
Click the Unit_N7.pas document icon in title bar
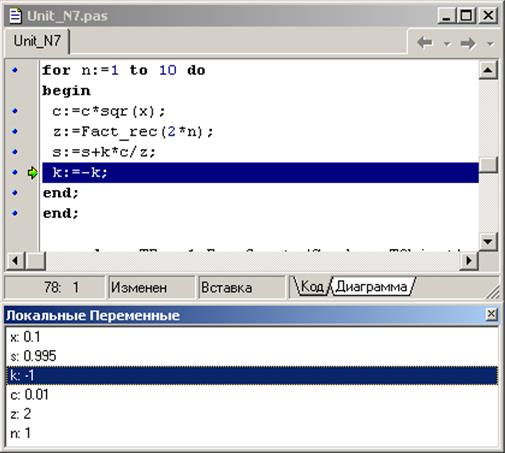pyautogui.click(x=15, y=16)
